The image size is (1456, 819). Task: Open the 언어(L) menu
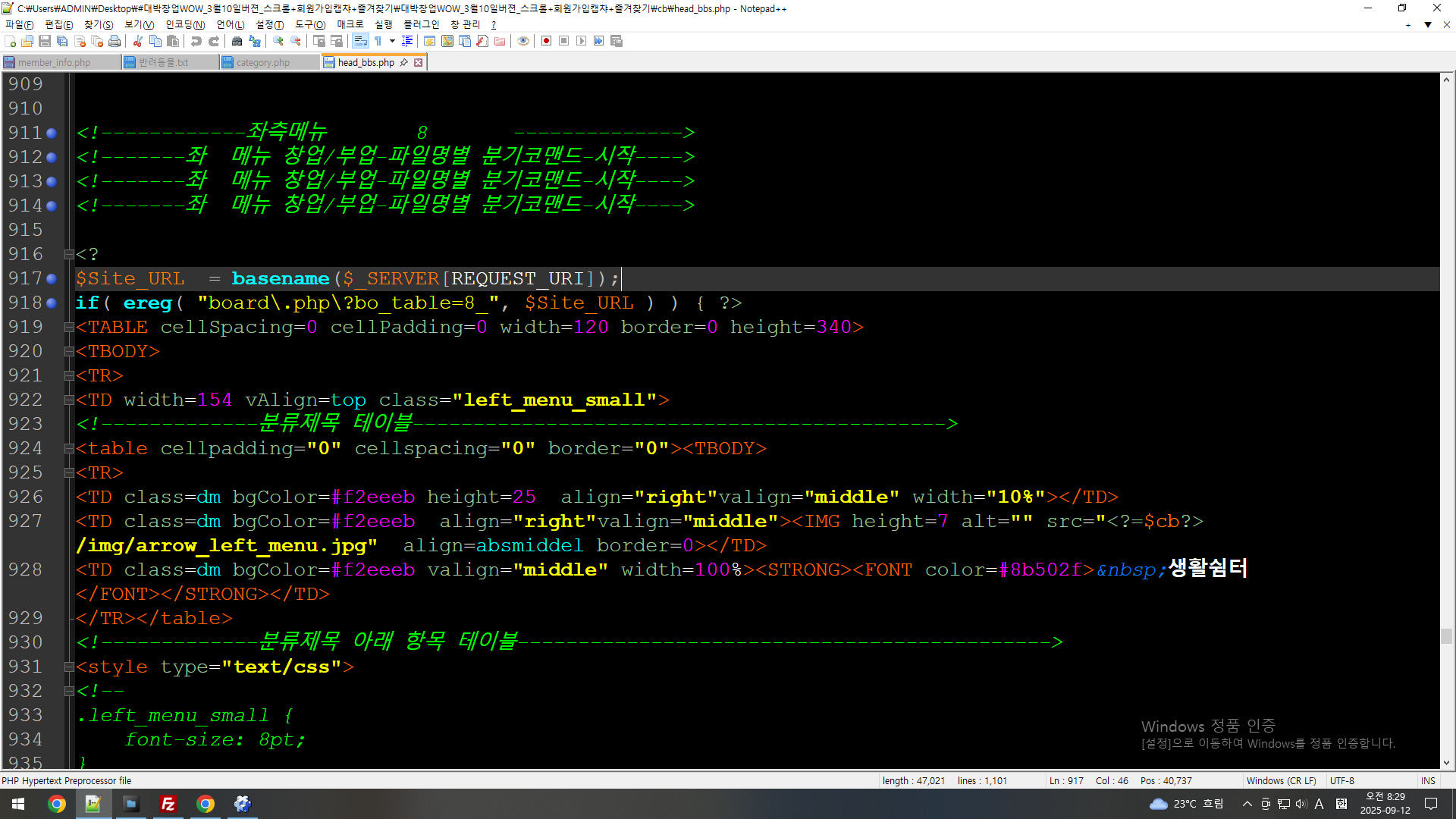coord(231,24)
